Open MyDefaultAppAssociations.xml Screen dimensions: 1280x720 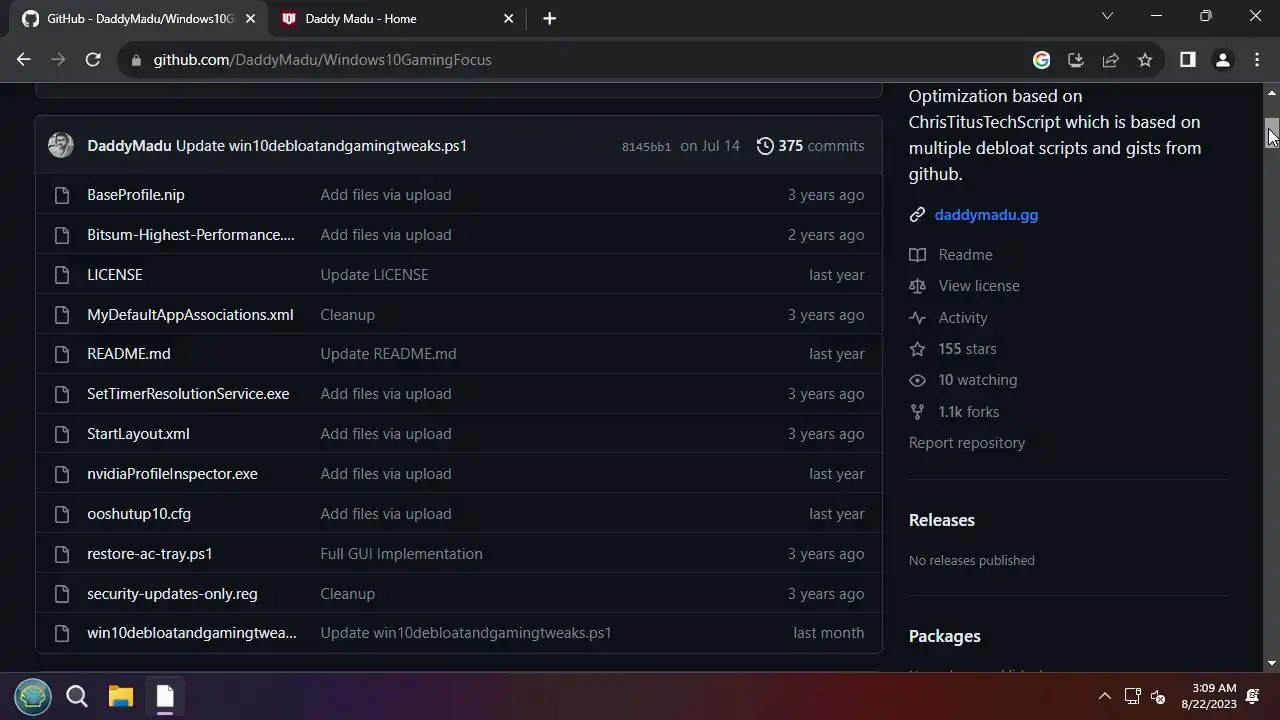190,315
